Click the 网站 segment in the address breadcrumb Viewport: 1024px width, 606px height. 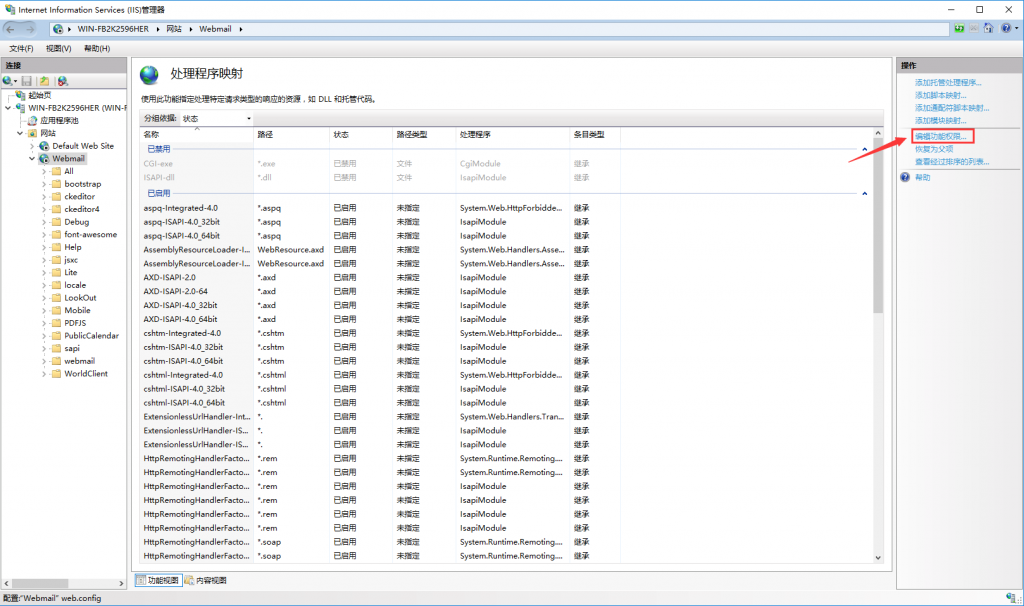pos(174,29)
